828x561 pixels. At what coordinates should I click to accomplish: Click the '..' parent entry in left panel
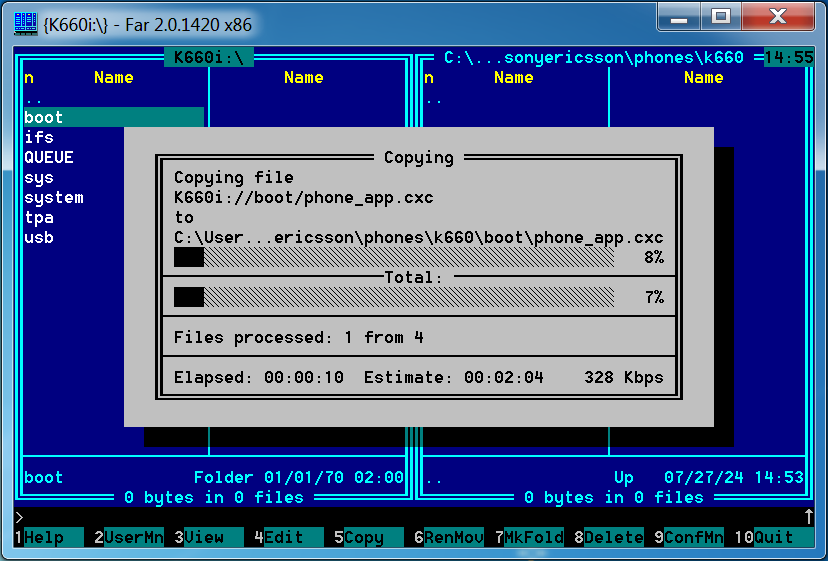[x=34, y=99]
